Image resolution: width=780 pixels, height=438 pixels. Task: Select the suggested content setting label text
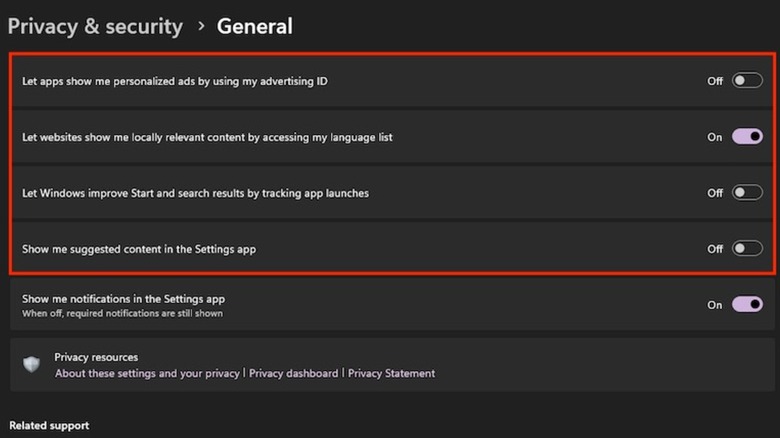pyautogui.click(x=139, y=249)
